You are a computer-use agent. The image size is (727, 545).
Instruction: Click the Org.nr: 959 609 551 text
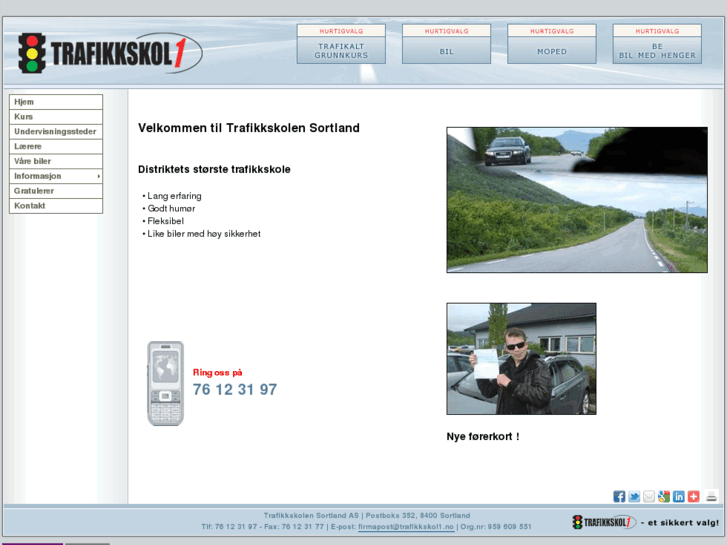[x=496, y=527]
